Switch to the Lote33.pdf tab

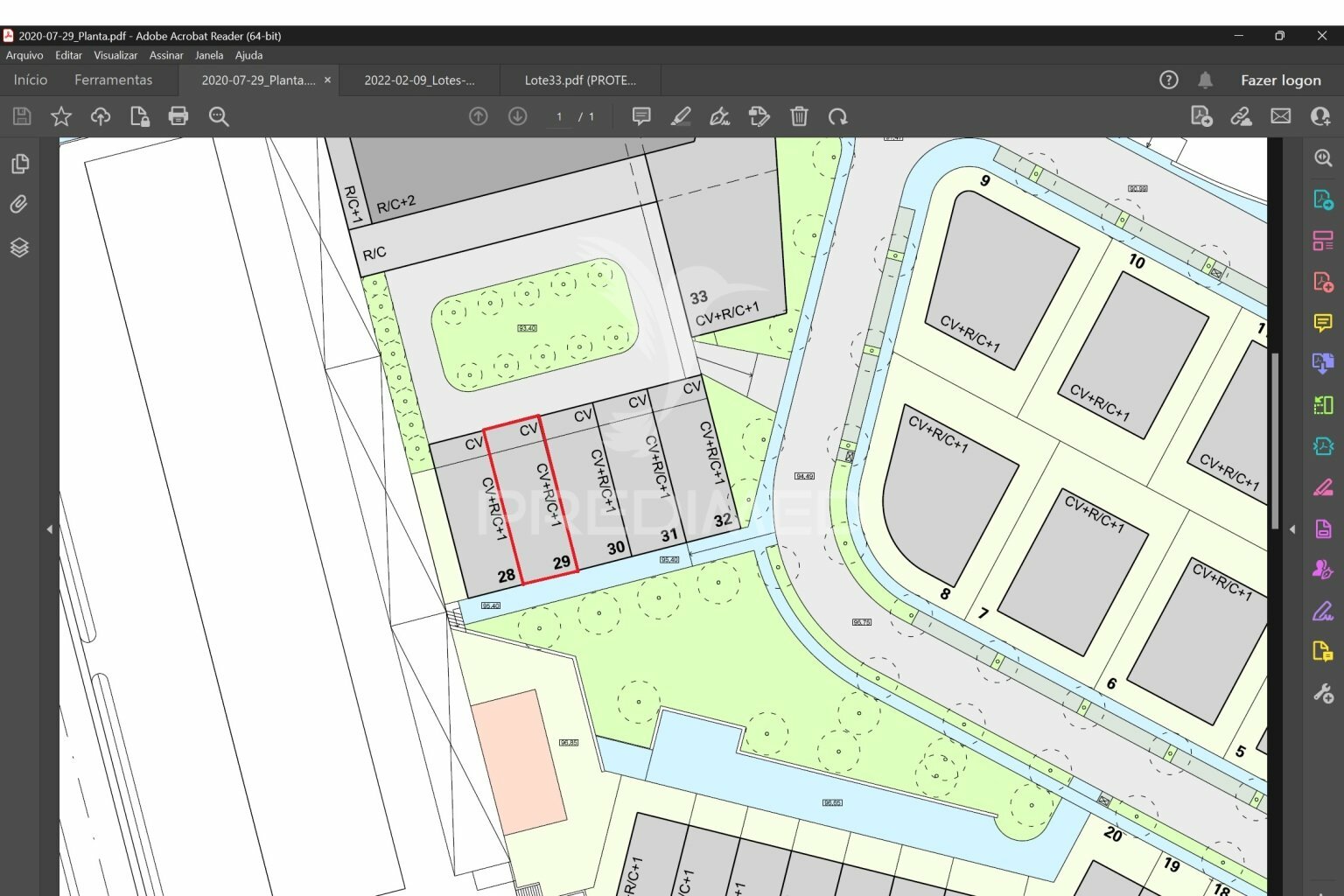tap(580, 80)
